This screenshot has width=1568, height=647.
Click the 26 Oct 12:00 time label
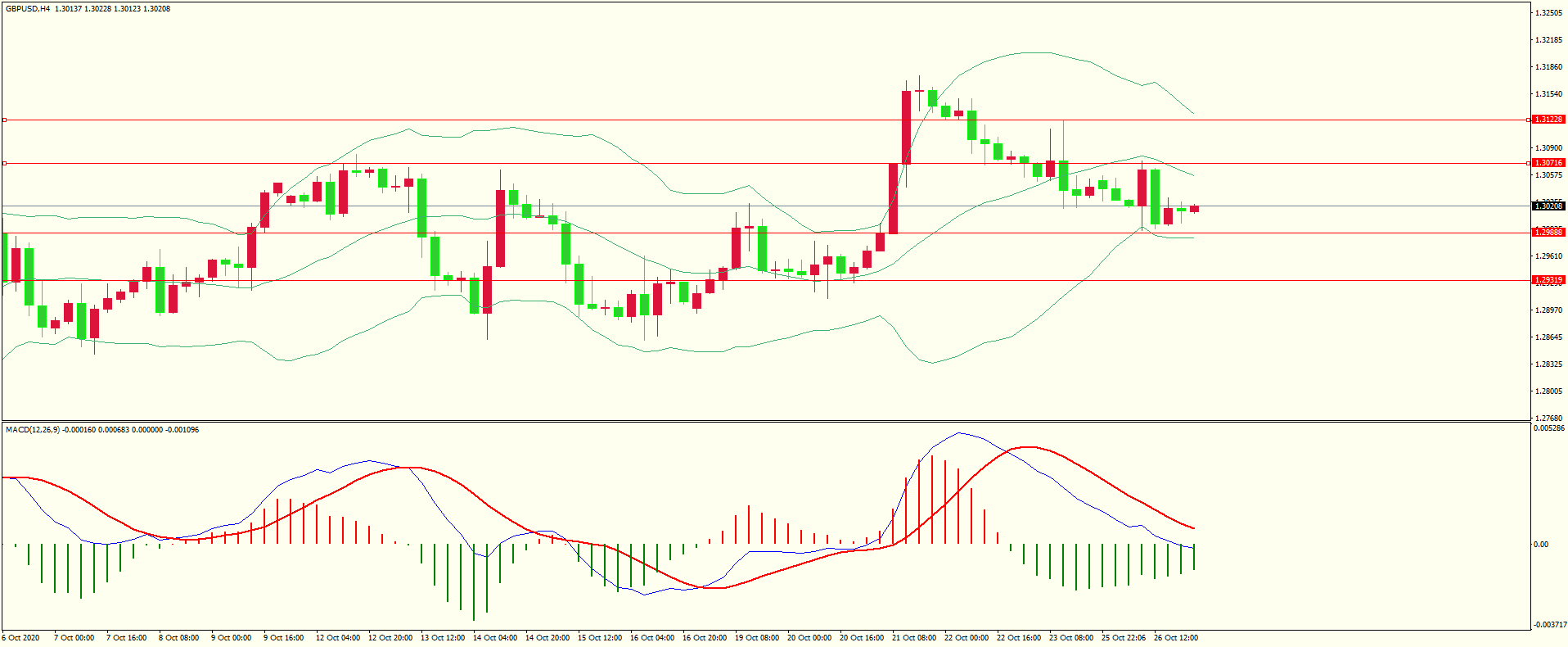point(1176,638)
